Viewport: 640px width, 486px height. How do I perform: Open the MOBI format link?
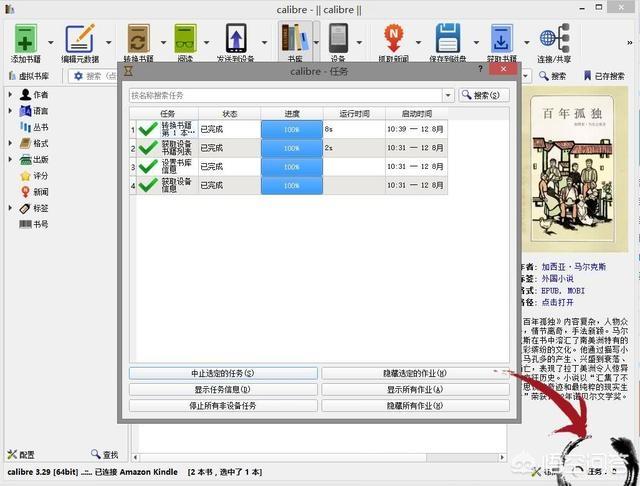576,291
